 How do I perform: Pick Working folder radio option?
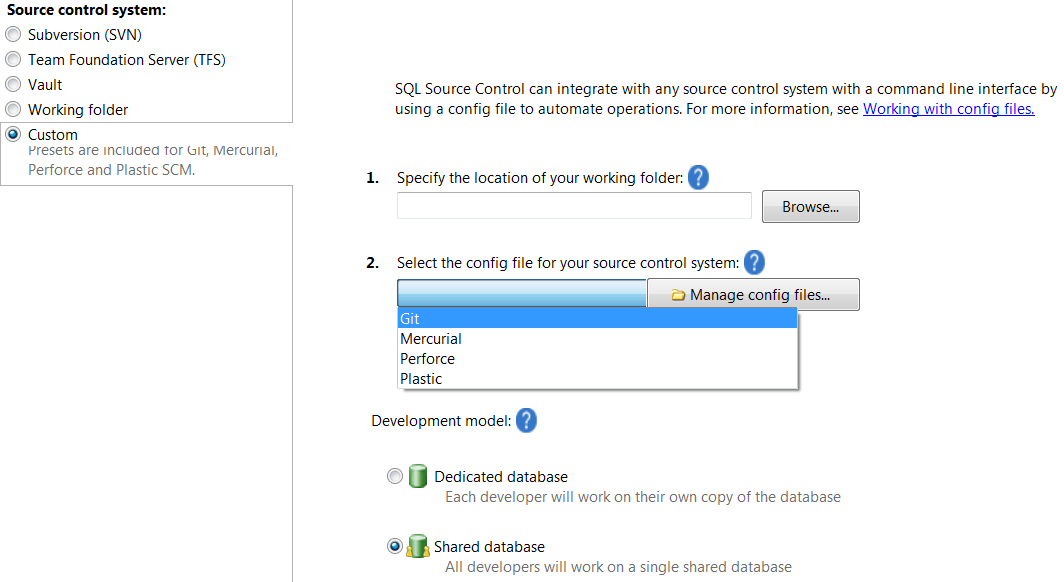pos(13,109)
